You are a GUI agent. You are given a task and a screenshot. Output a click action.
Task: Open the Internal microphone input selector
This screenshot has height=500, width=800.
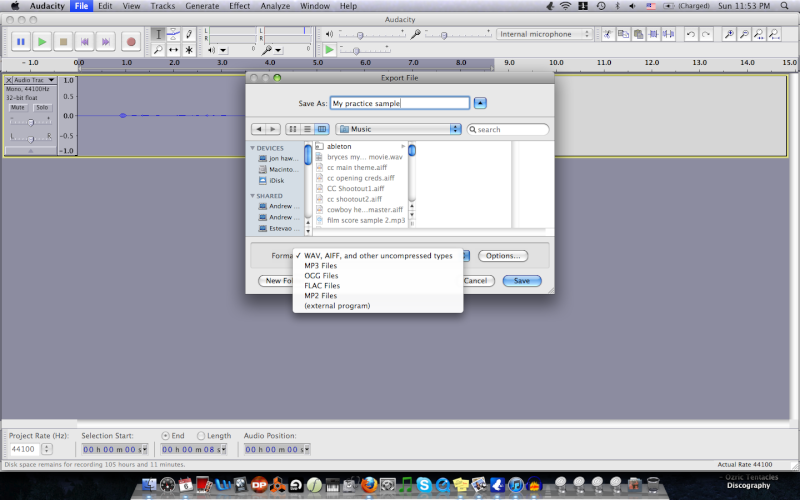pyautogui.click(x=544, y=34)
